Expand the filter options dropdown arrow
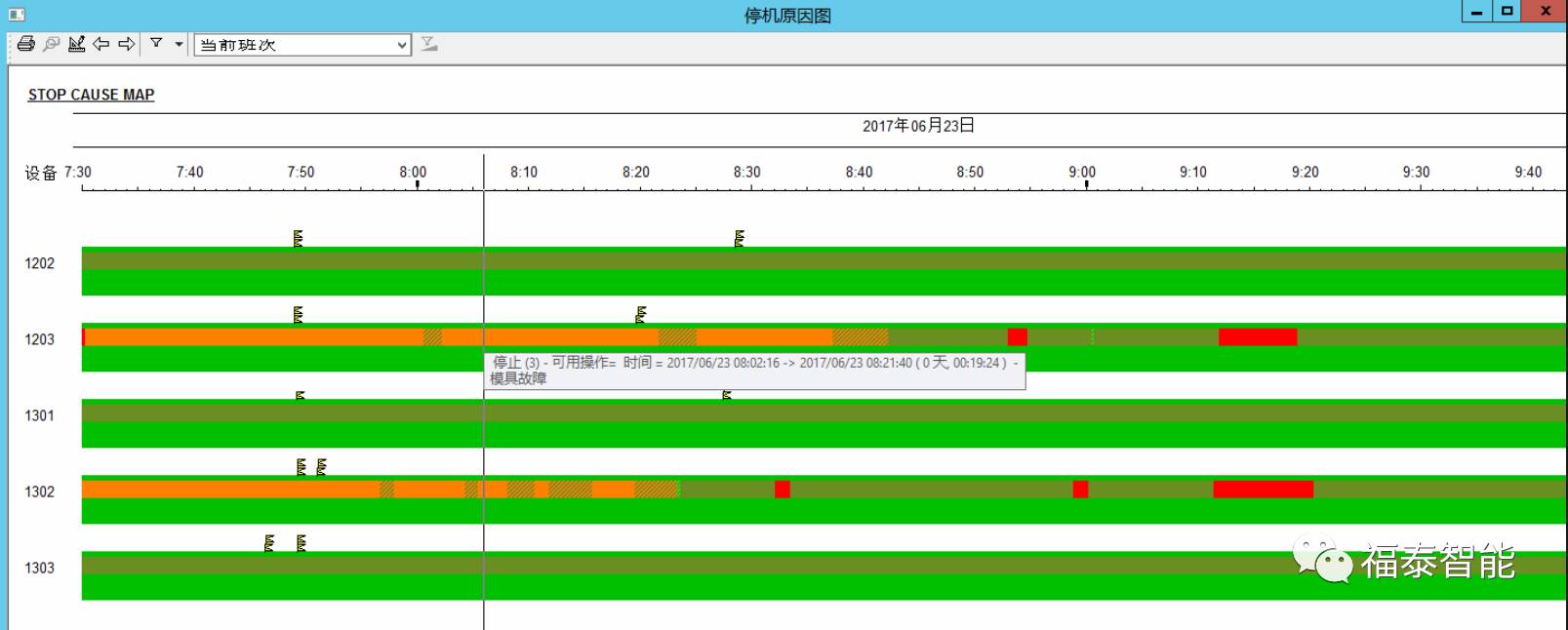 [179, 44]
